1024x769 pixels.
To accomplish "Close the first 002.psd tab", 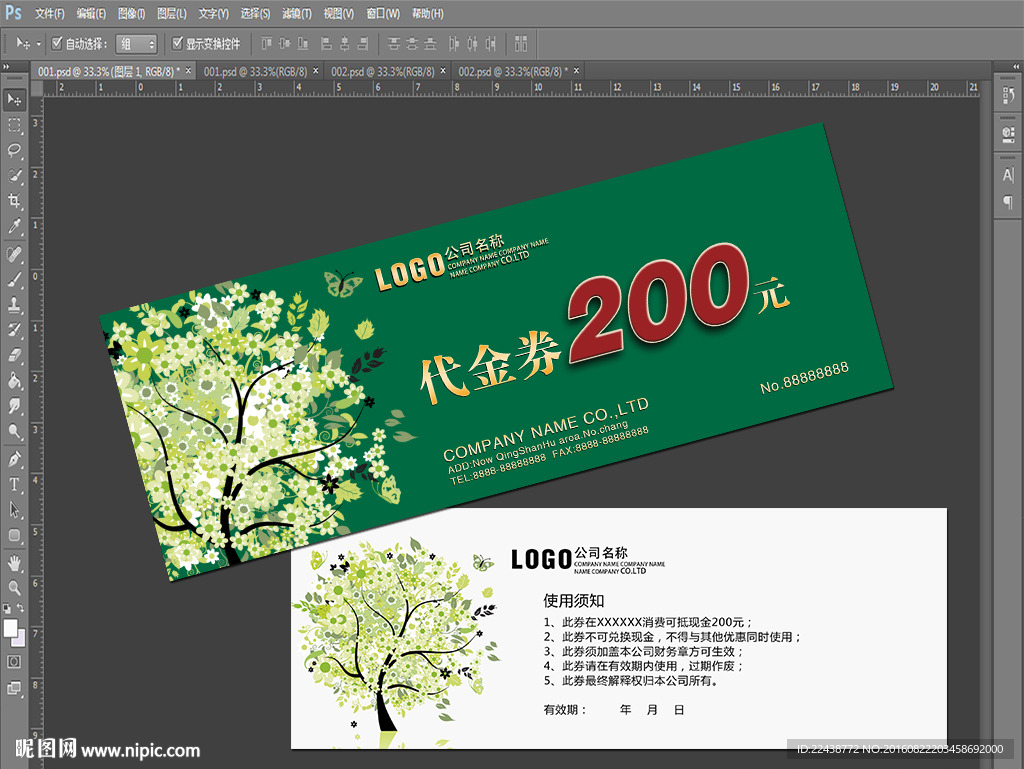I will tap(443, 70).
